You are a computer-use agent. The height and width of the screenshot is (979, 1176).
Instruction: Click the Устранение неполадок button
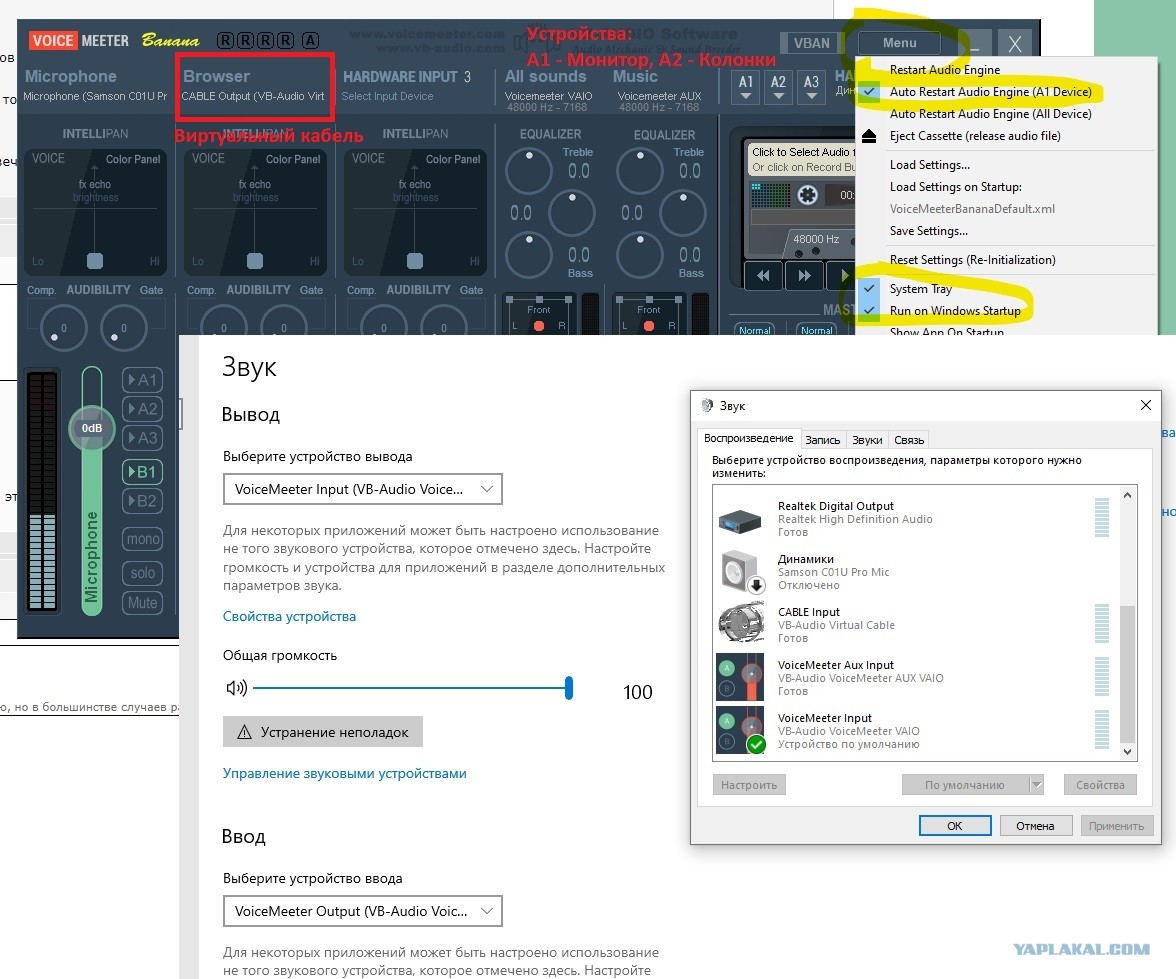(322, 732)
